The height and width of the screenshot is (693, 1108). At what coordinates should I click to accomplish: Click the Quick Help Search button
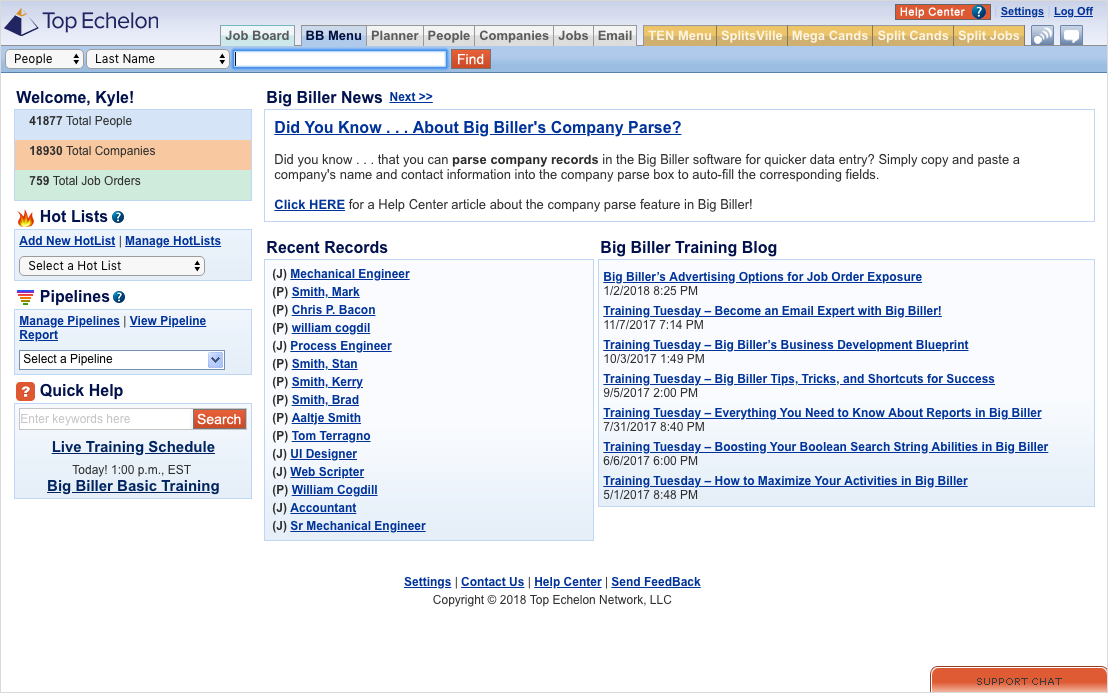[219, 419]
